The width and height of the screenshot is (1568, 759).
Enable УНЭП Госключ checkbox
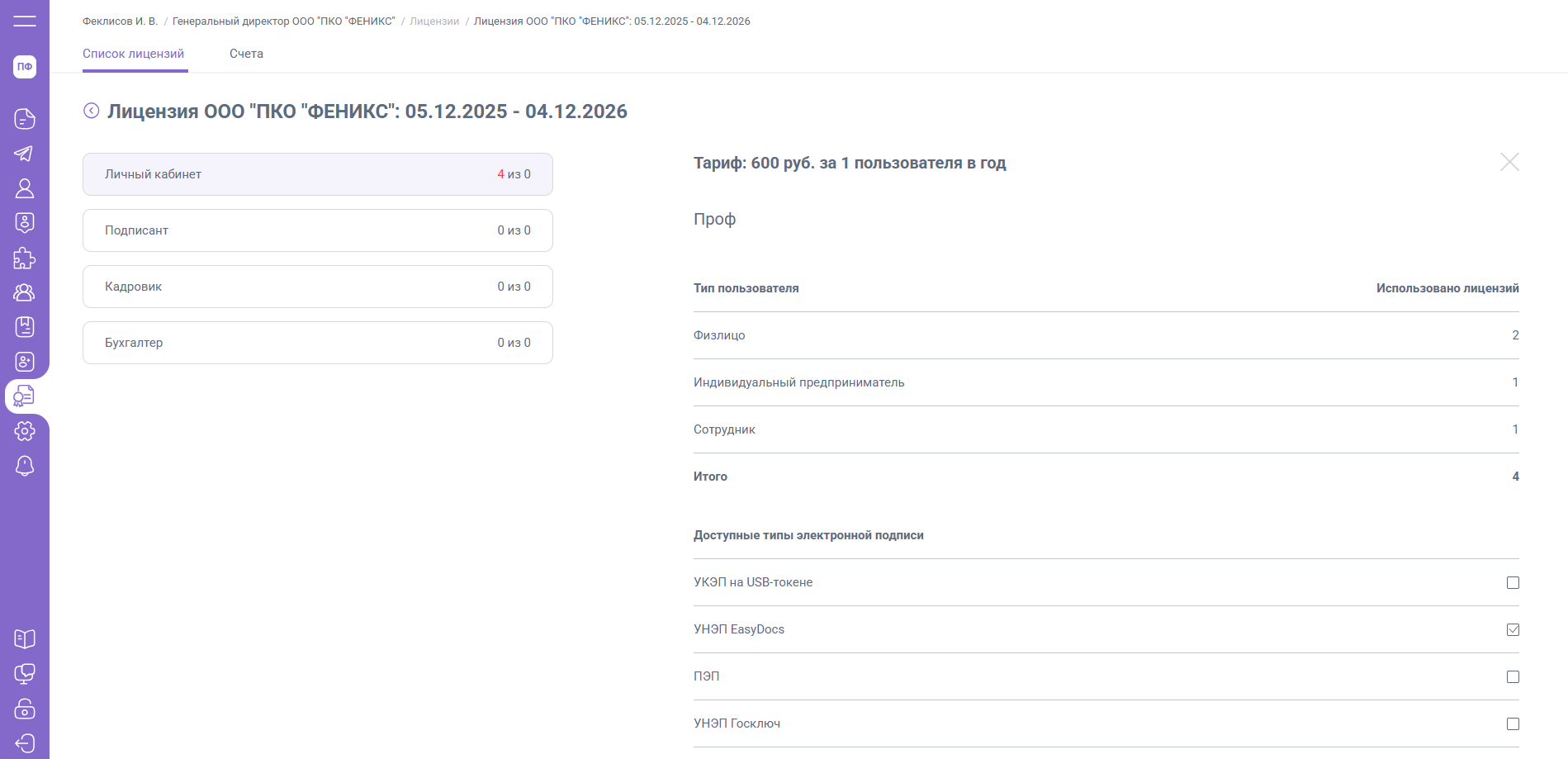tap(1513, 723)
